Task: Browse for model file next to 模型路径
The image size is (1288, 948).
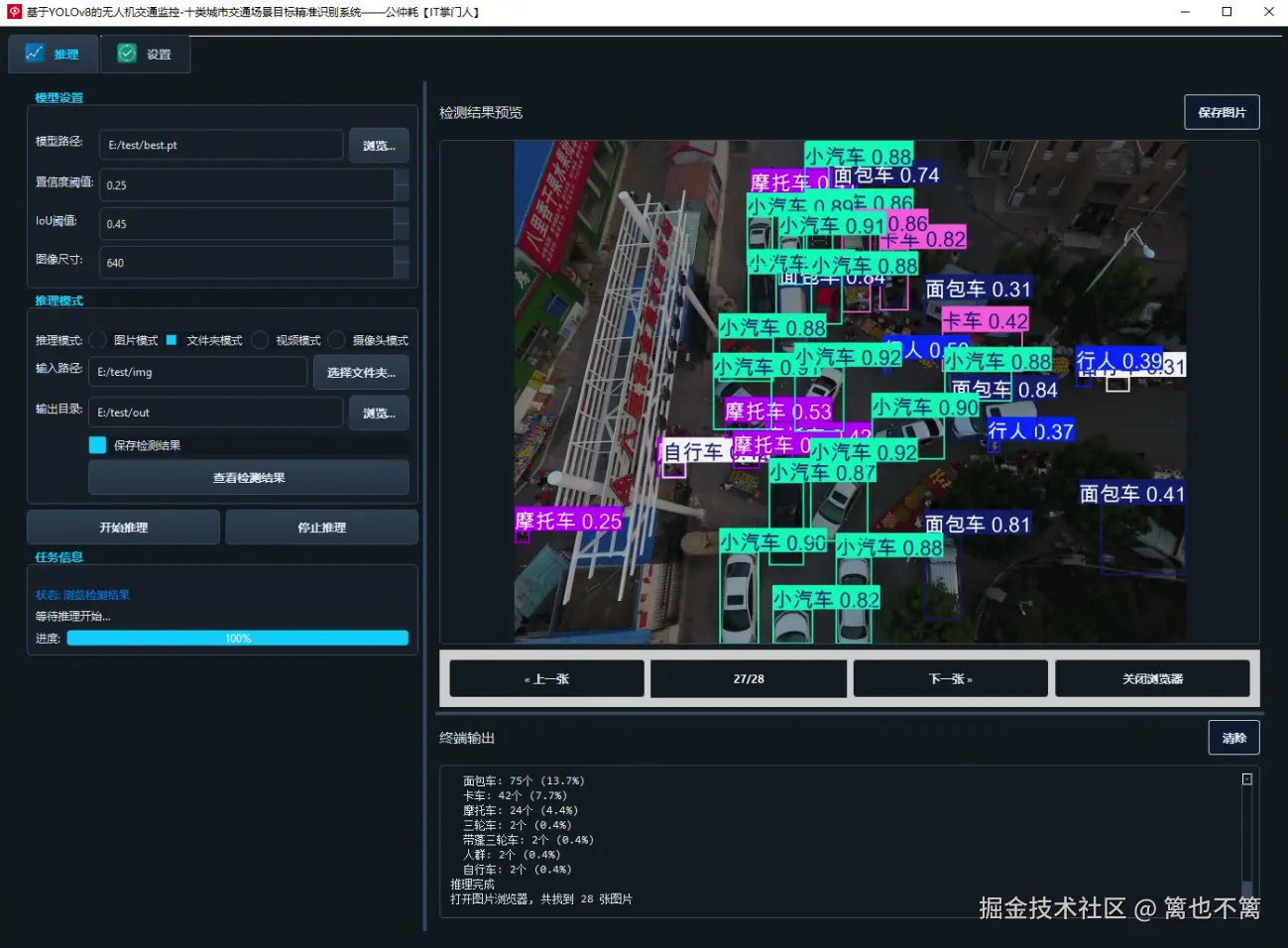Action: point(379,146)
